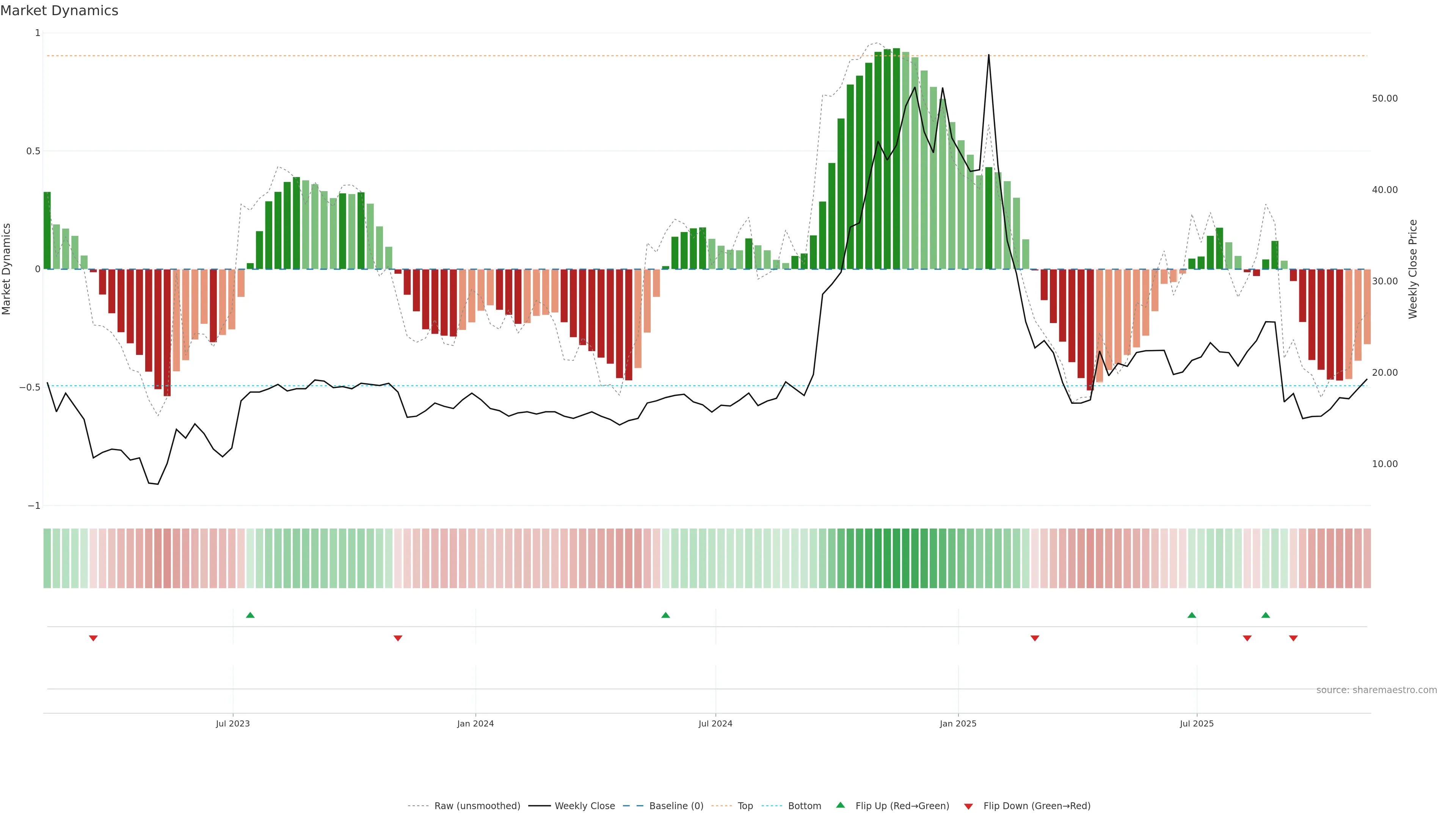The height and width of the screenshot is (819, 1456).
Task: Click the Flip Up triangle near Jul 2023
Action: click(250, 615)
